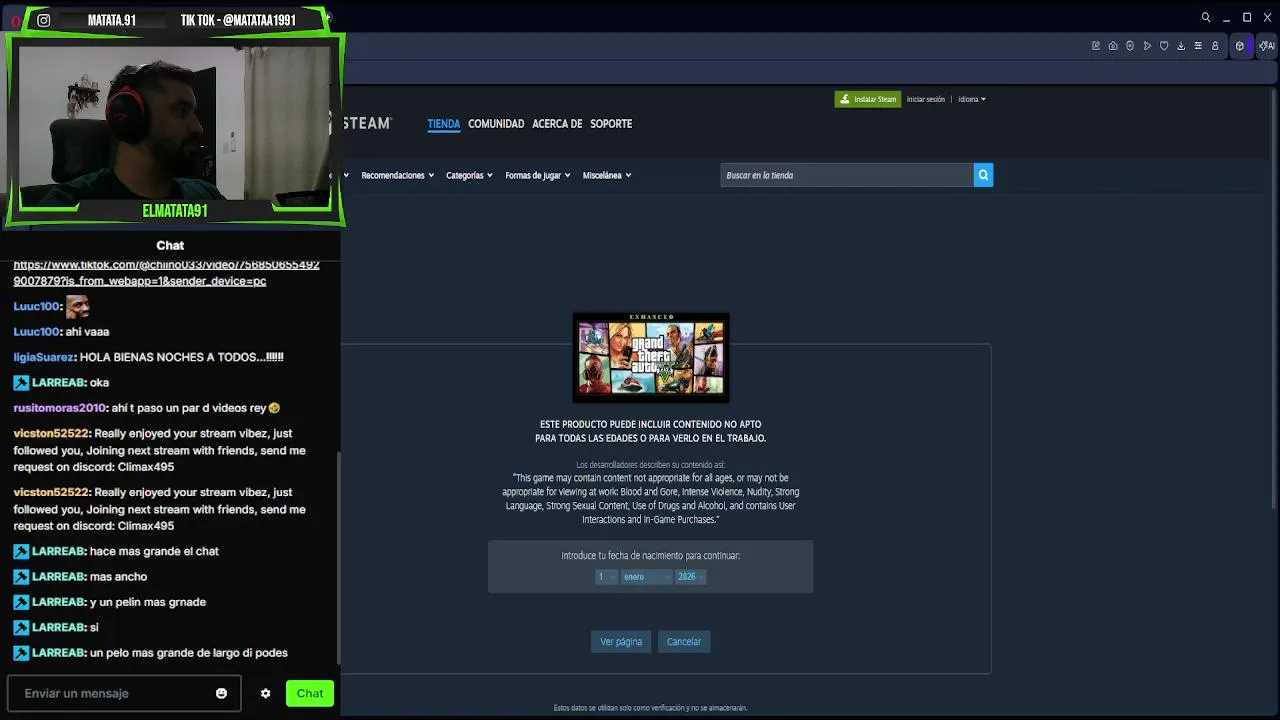1280x720 pixels.
Task: Click the profile person icon in toolbar
Action: point(1215,46)
